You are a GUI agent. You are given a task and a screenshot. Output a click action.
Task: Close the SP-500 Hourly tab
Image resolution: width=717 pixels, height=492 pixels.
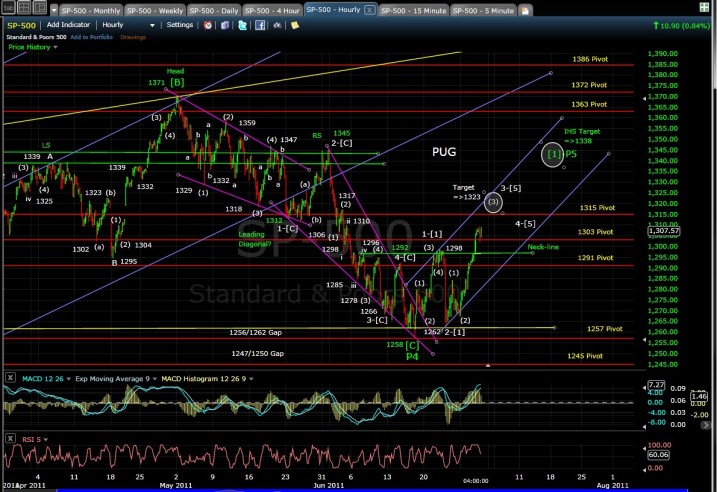pyautogui.click(x=369, y=10)
